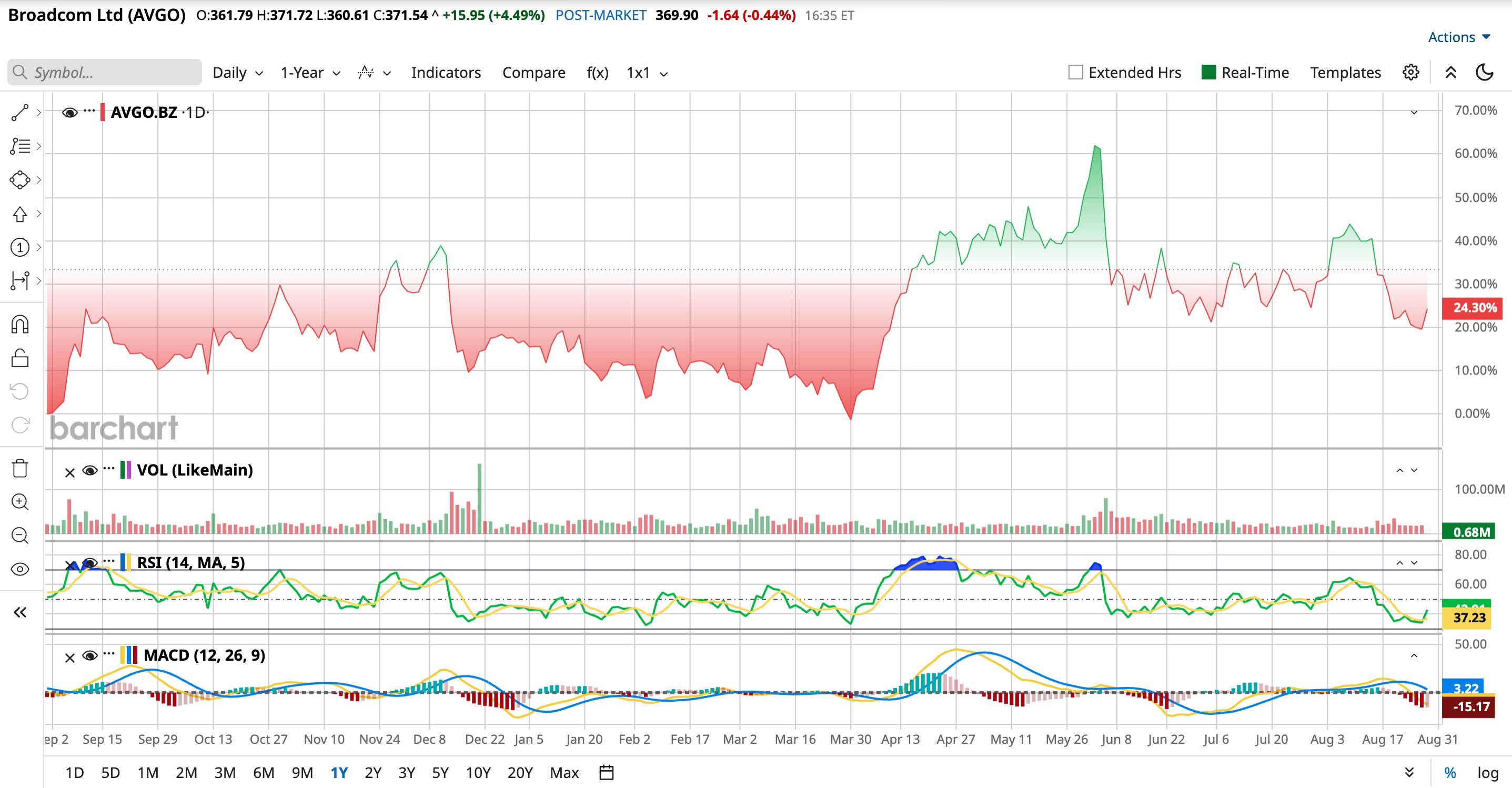
Task: Click the redo icon in left toolbar
Action: [x=20, y=425]
